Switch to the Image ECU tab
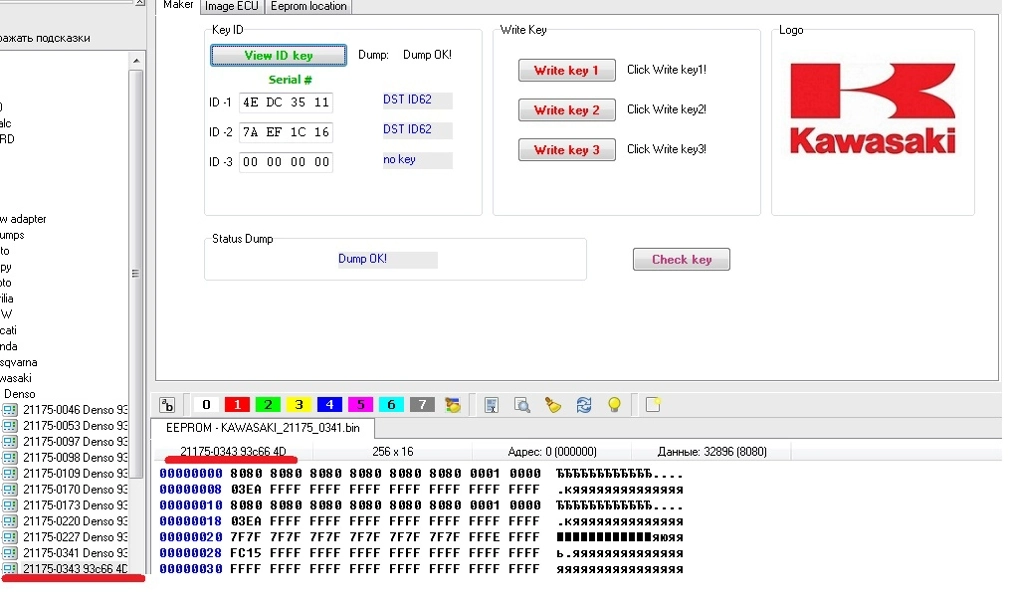This screenshot has width=1009, height=603. (x=232, y=6)
